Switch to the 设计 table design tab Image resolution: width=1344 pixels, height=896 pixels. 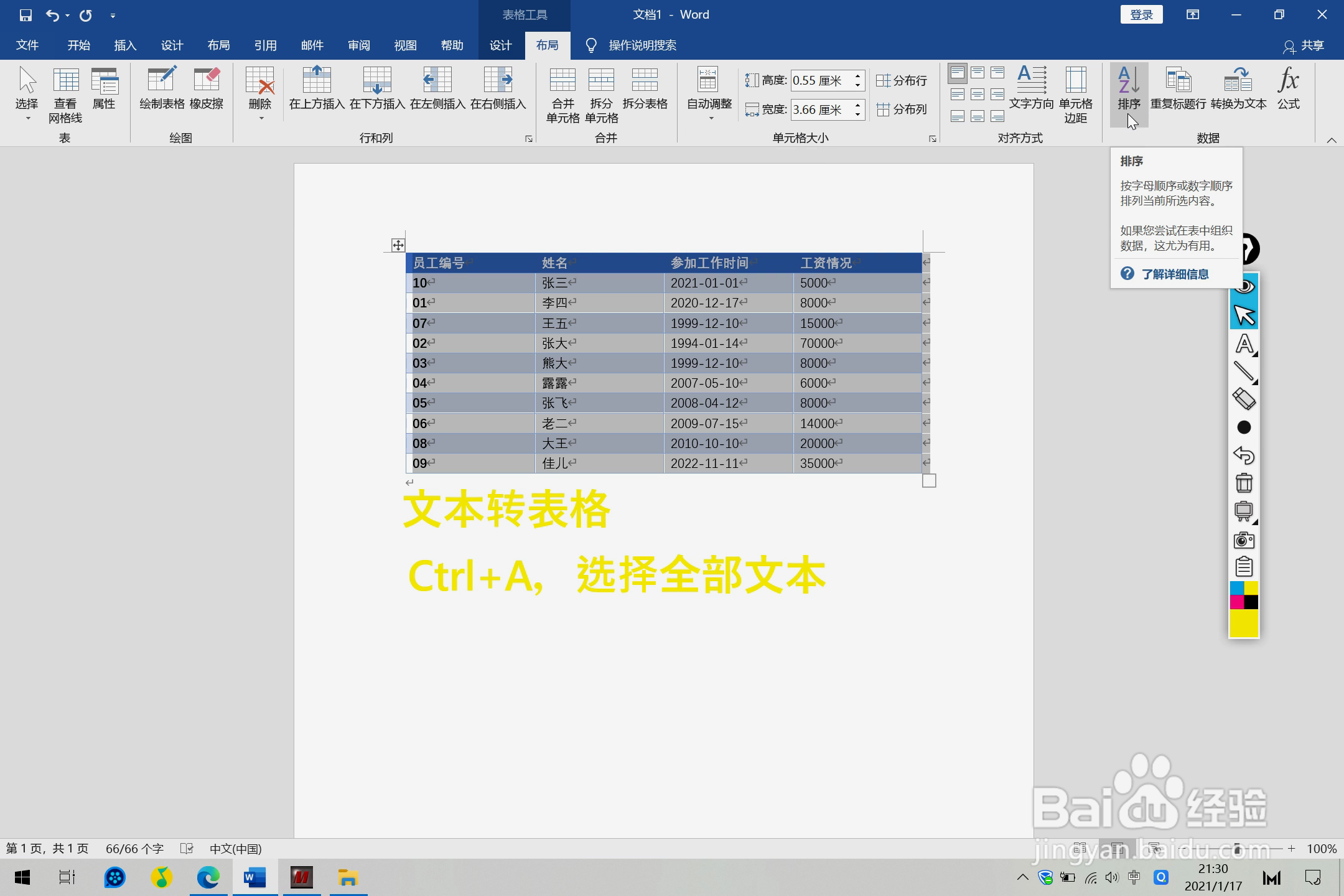pyautogui.click(x=500, y=45)
